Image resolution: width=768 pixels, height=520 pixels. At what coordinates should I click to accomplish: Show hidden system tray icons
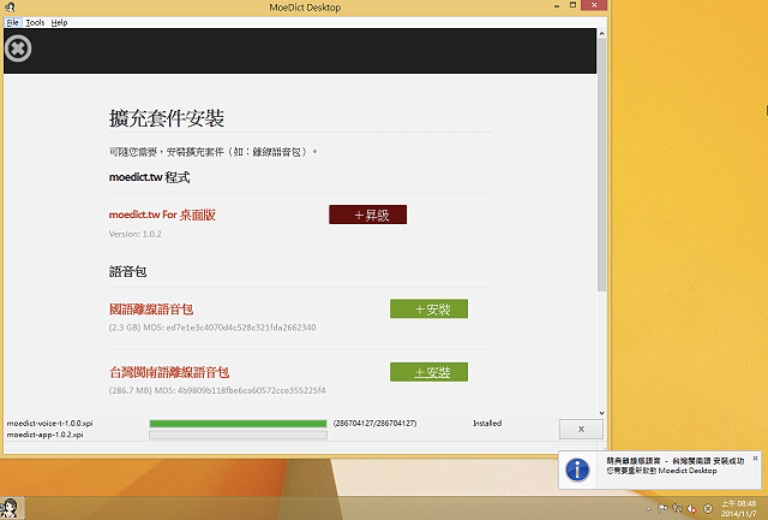click(x=648, y=509)
